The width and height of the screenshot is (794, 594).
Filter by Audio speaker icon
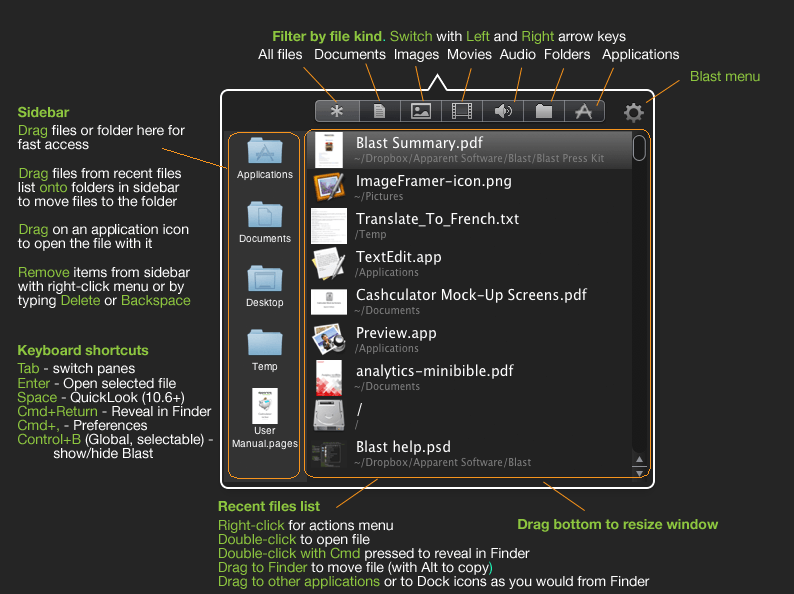[503, 111]
